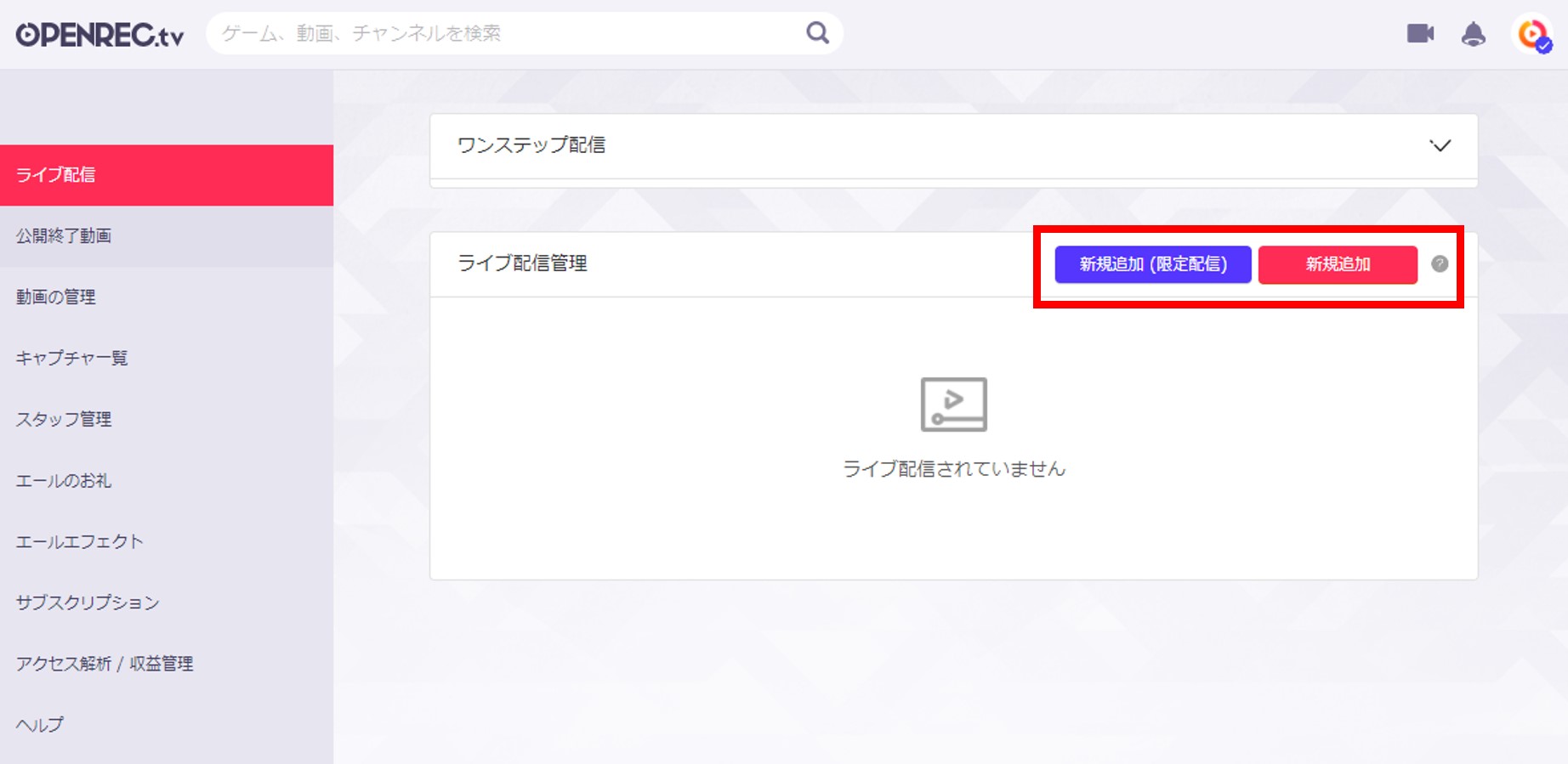Go to サブスクリプション menu item
The image size is (1568, 764).
[167, 603]
